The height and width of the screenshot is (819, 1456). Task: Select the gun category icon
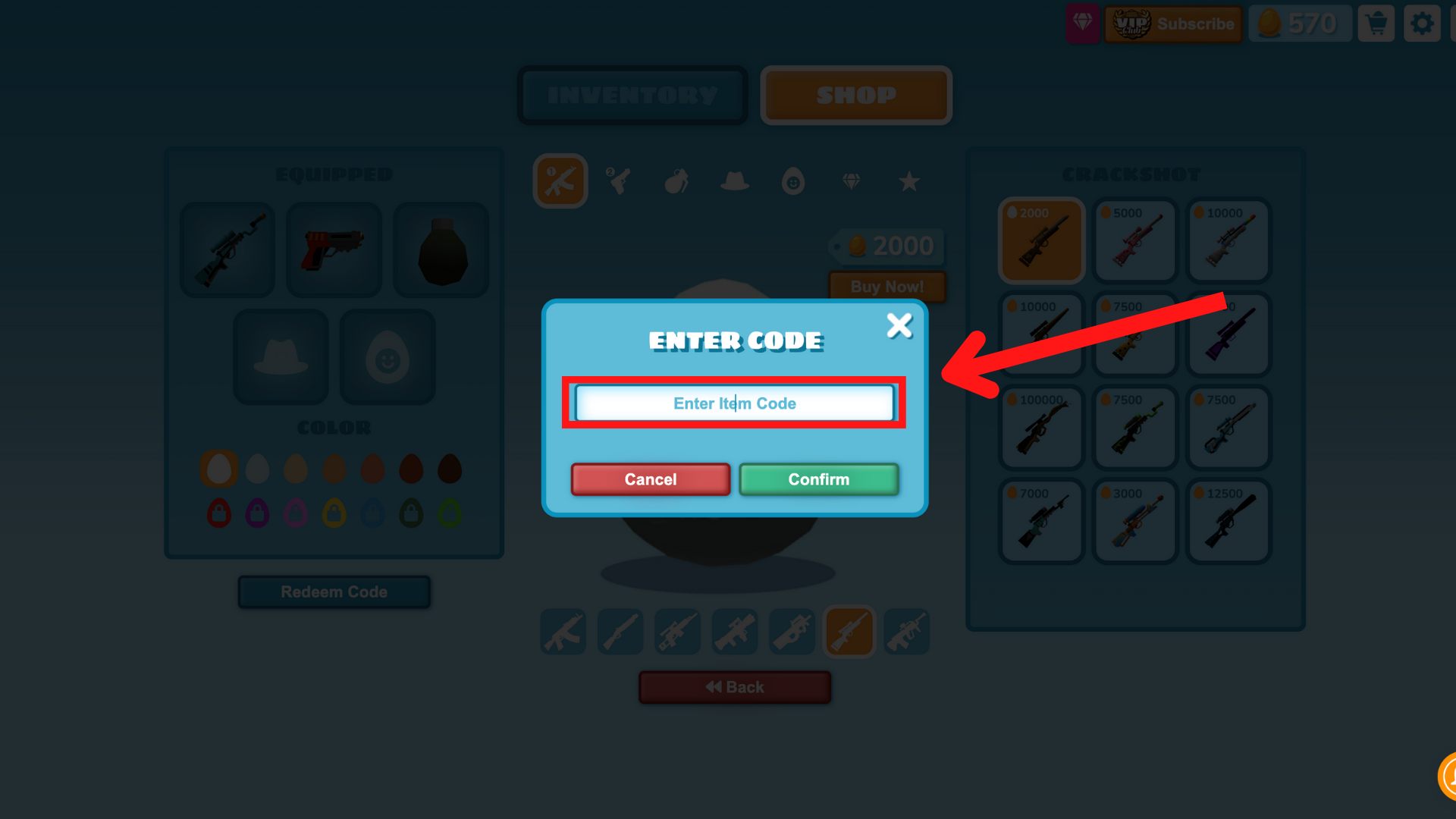560,180
